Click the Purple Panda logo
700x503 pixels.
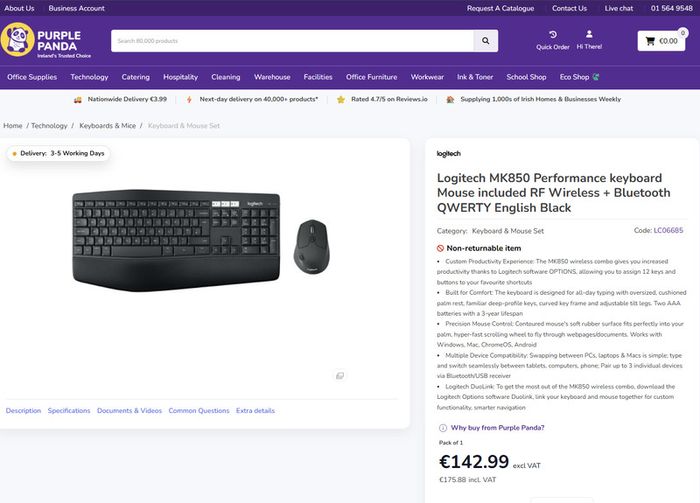pyautogui.click(x=46, y=41)
